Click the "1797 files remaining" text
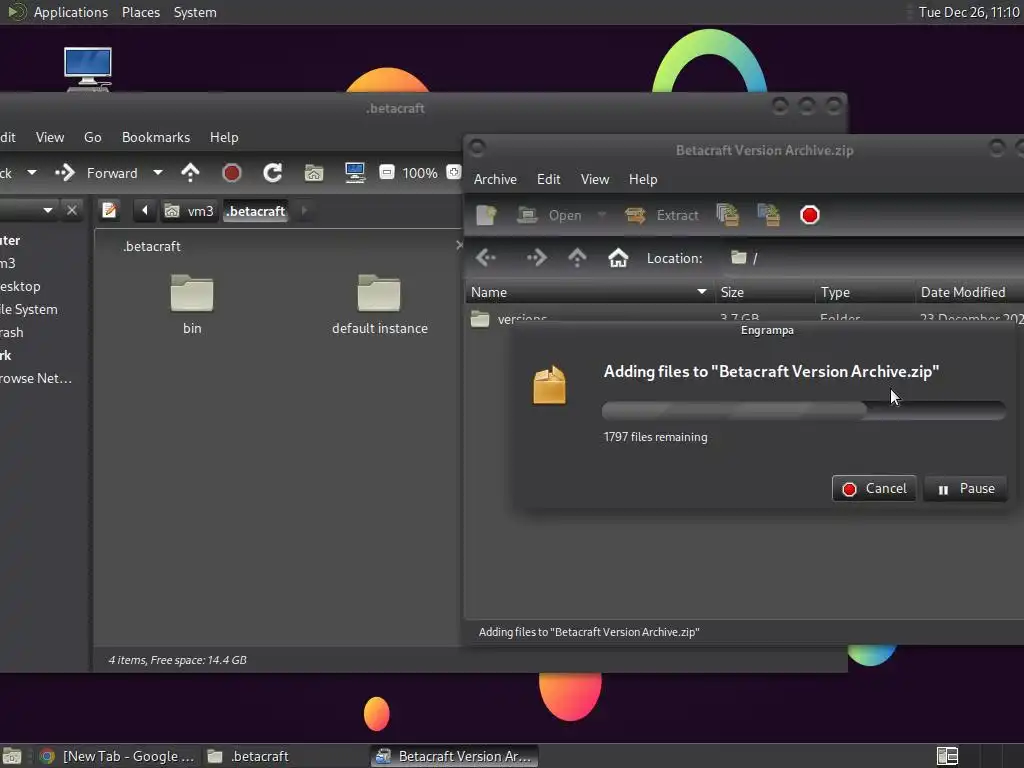The image size is (1024, 768). (x=655, y=437)
